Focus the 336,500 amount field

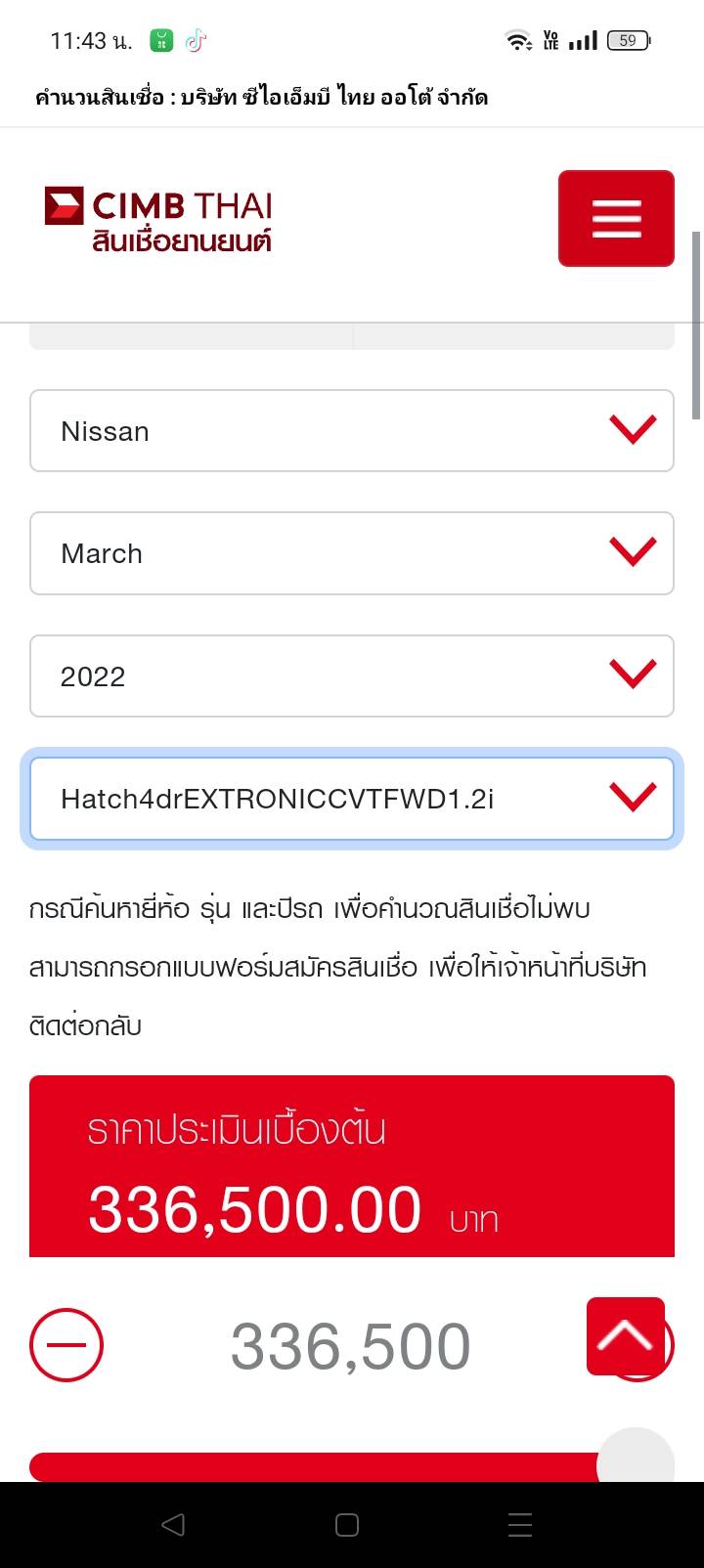click(350, 1346)
